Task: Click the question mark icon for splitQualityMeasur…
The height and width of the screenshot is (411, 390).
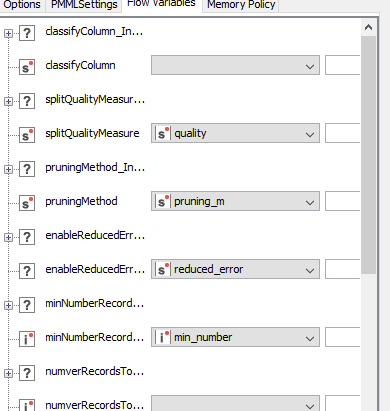Action: tap(27, 101)
